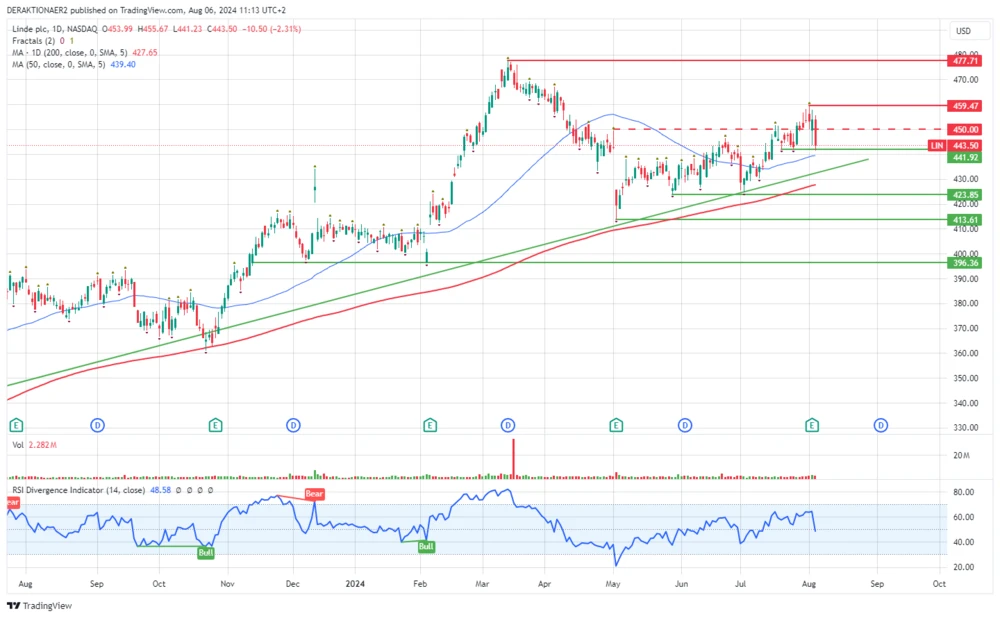This screenshot has height=618, width=1000.
Task: Click the Bear divergence flag on RSI panel
Action: pos(313,493)
